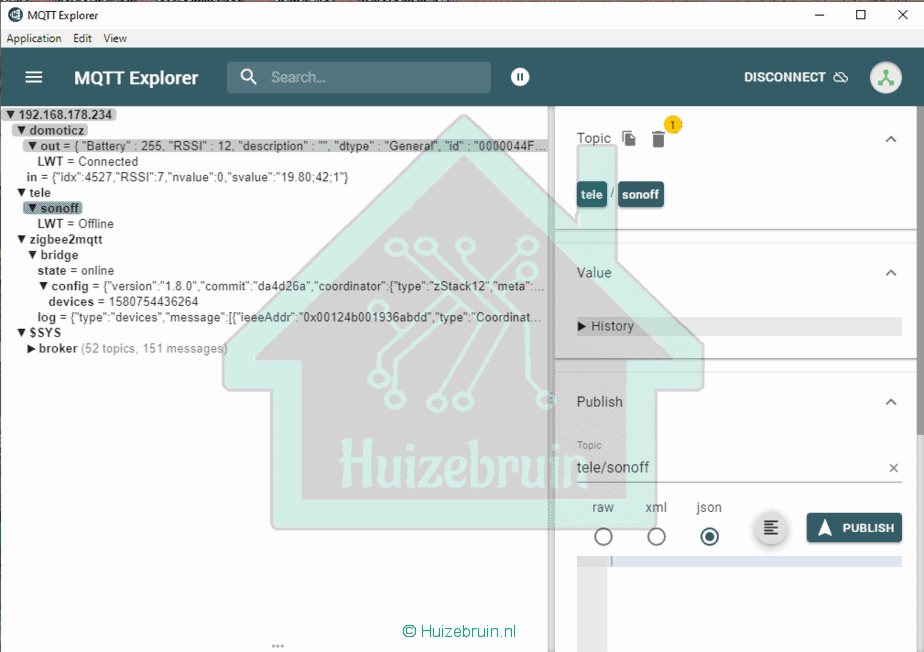The image size is (924, 652).
Task: Select the 'log' topic row
Action: (x=289, y=317)
